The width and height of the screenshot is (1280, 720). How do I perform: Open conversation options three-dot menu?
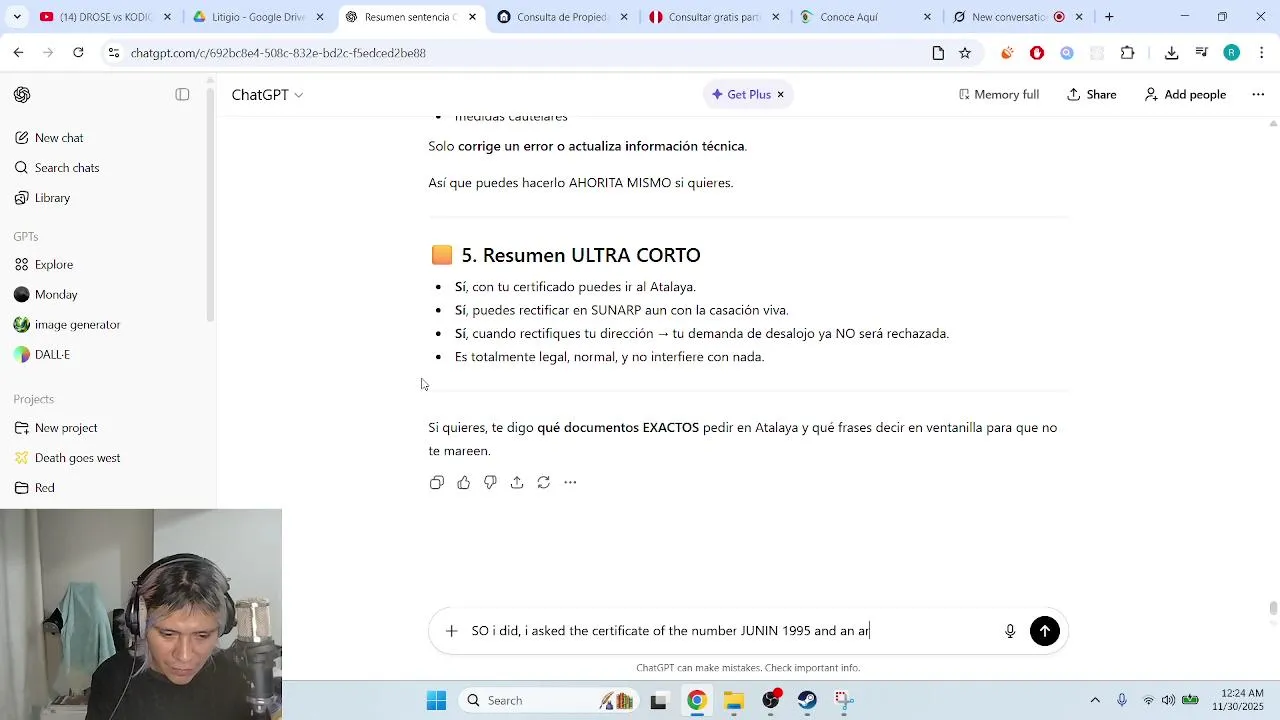(1258, 95)
